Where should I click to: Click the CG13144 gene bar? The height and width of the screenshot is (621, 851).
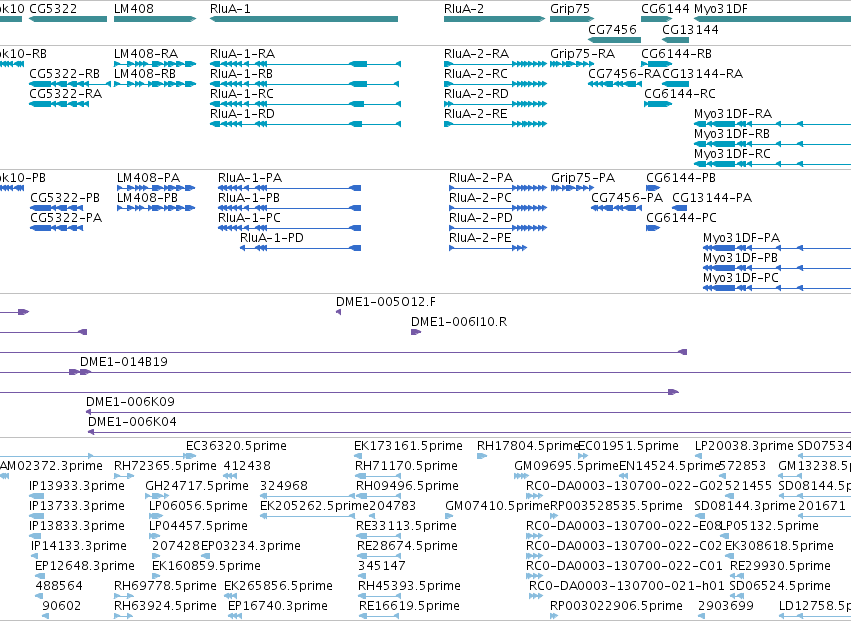(676, 40)
